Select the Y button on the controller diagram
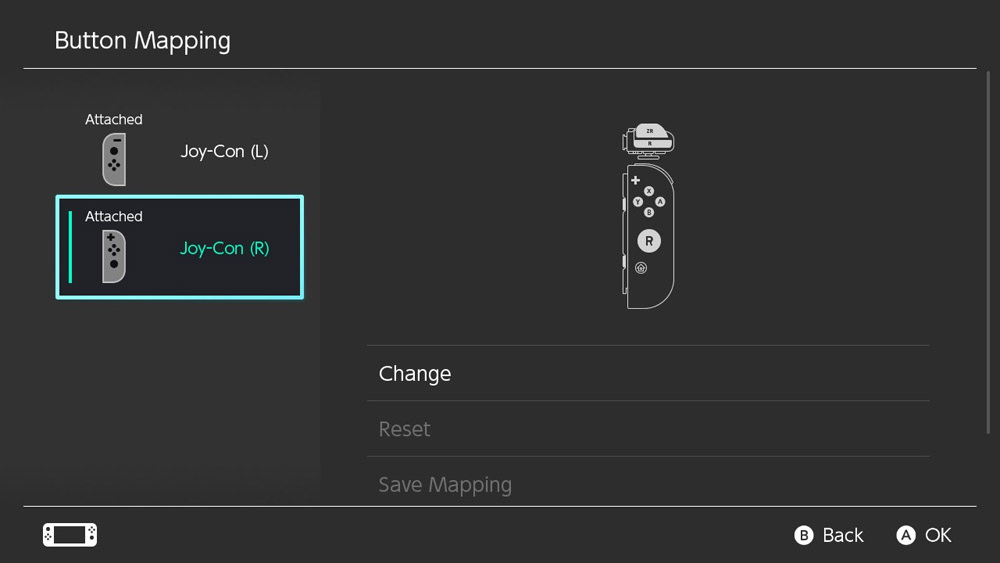The image size is (1000, 563). click(x=638, y=201)
